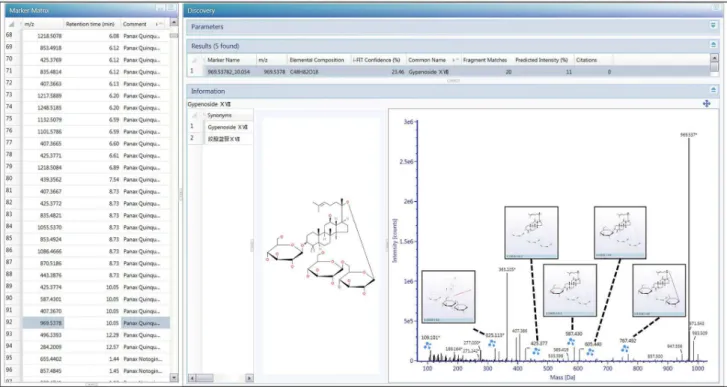Screen dimensions: 727x387
Task: Click down arrow of Marker Matrix scrollbar
Action: coord(174,378)
